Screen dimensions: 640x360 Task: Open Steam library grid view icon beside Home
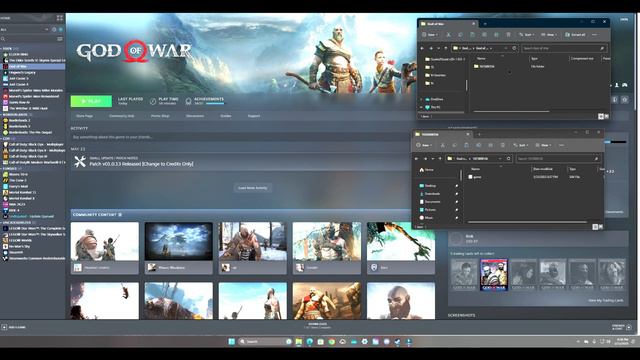coord(60,18)
